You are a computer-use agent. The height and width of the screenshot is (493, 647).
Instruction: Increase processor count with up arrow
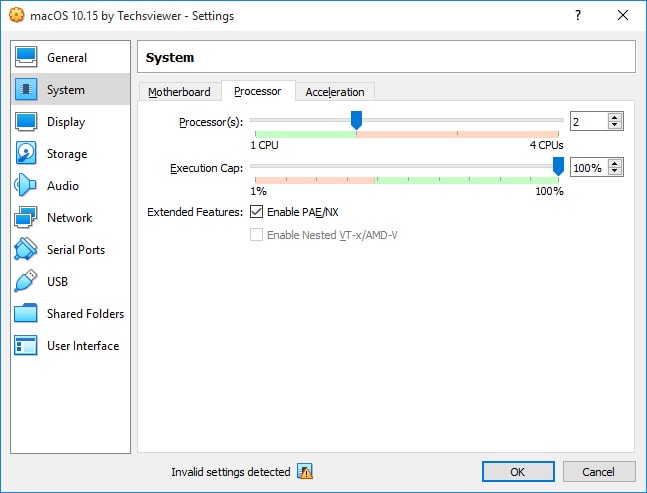pyautogui.click(x=615, y=117)
